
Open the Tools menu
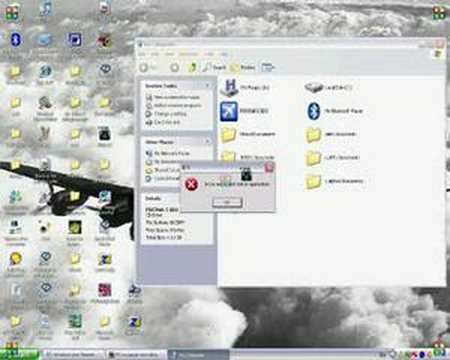click(209, 54)
